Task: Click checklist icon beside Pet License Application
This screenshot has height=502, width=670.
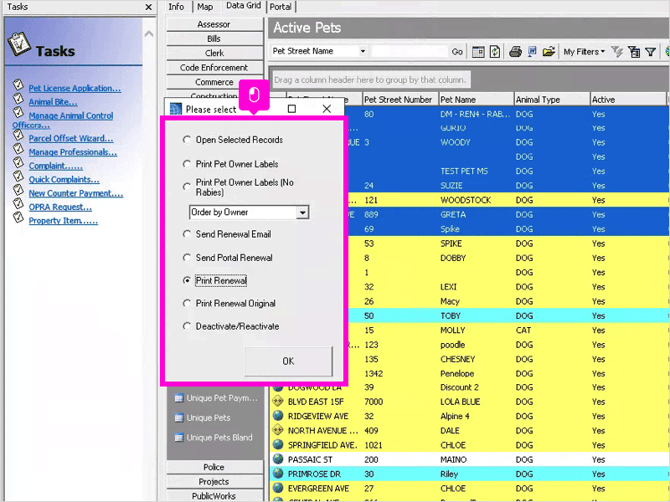Action: (x=18, y=85)
